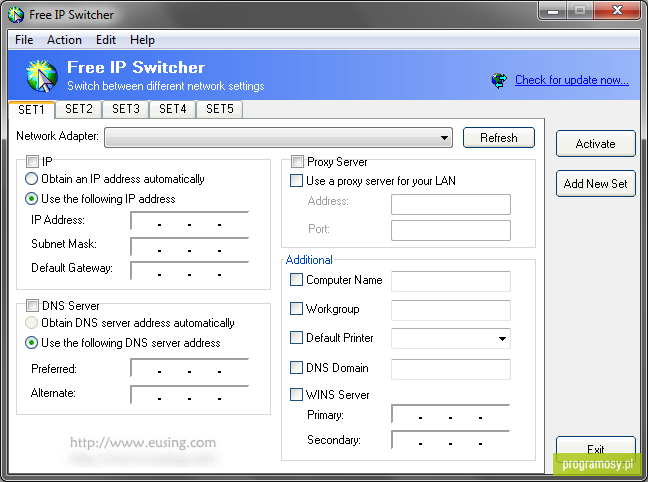Click the Workgroup text field
This screenshot has width=648, height=482.
(x=451, y=310)
